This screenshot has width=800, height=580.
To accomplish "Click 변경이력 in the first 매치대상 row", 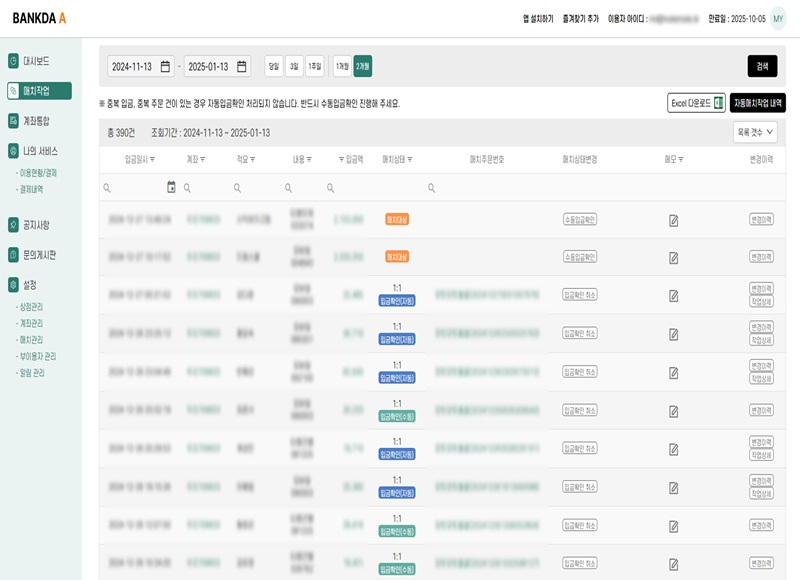I will pyautogui.click(x=761, y=220).
